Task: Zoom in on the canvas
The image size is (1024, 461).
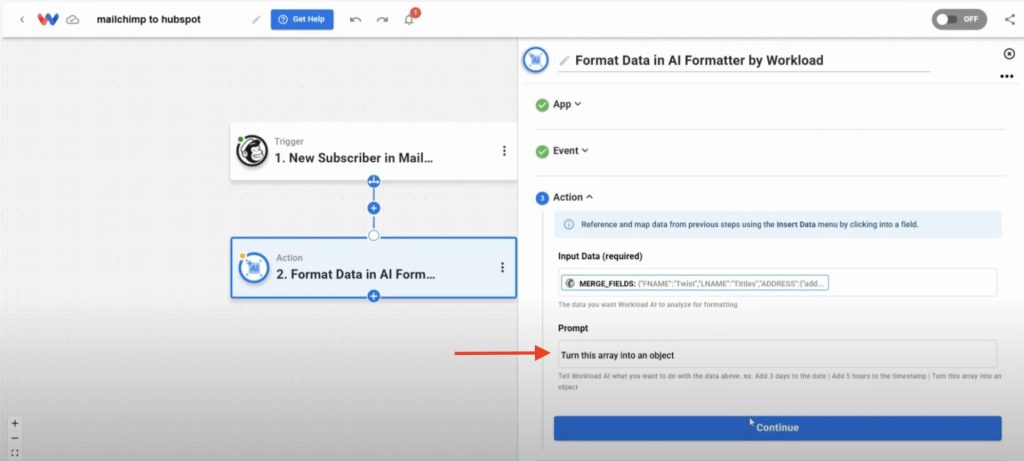Action: coord(15,423)
